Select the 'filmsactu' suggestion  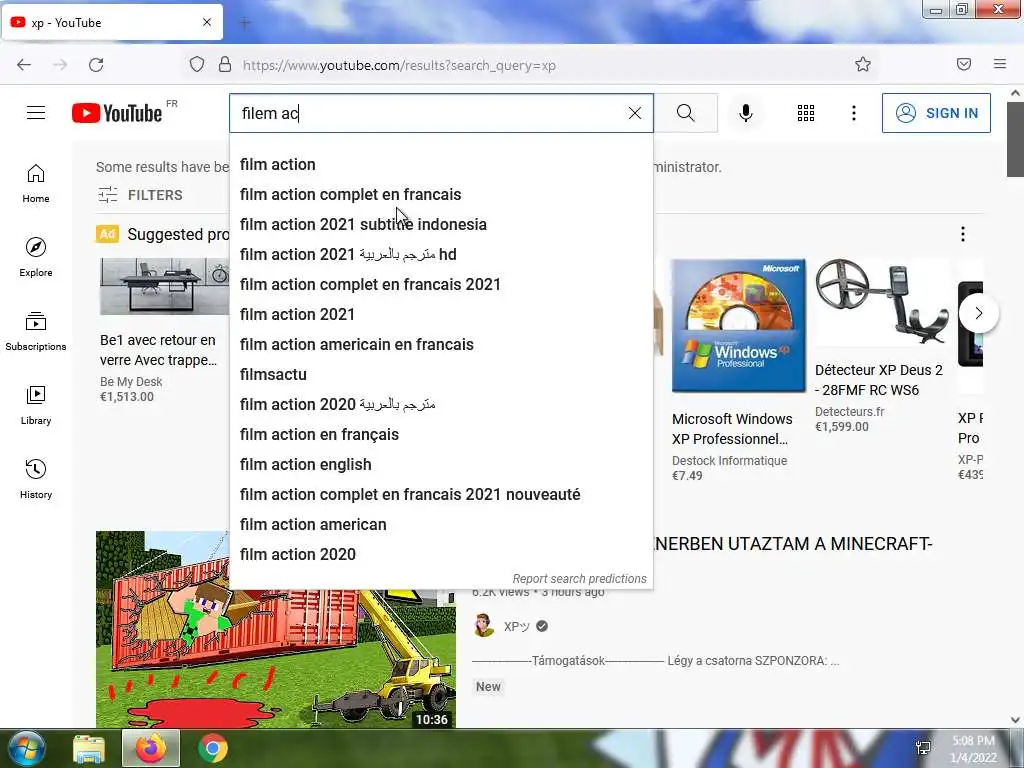pyautogui.click(x=441, y=375)
